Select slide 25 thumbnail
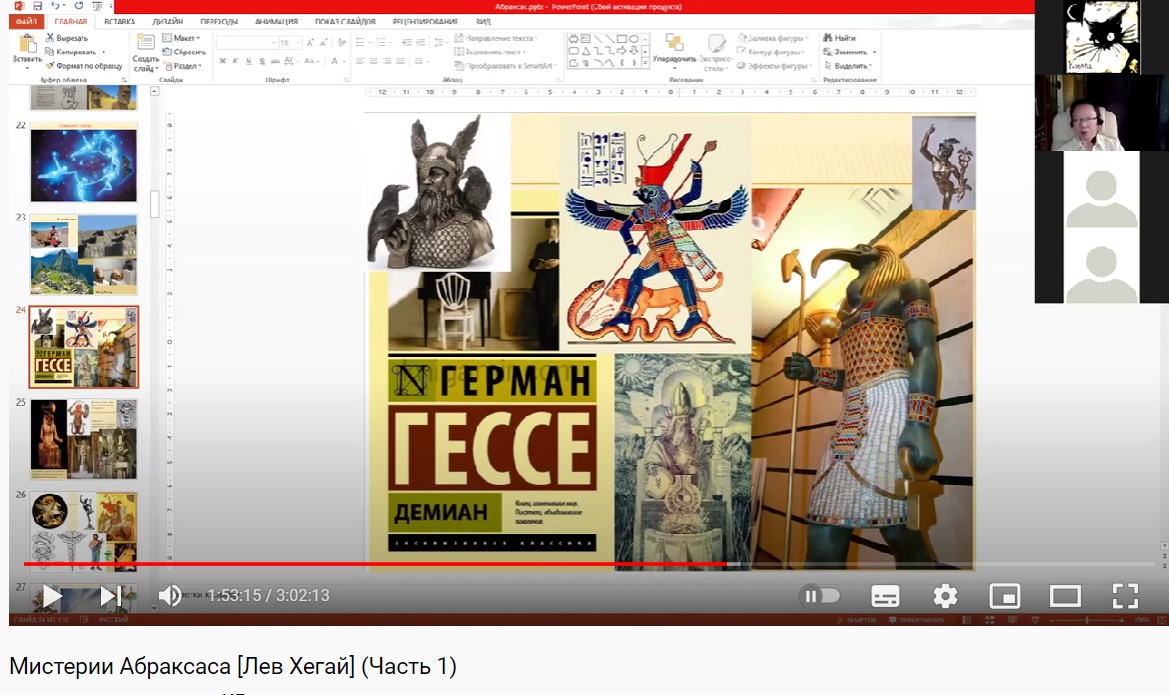 click(84, 439)
